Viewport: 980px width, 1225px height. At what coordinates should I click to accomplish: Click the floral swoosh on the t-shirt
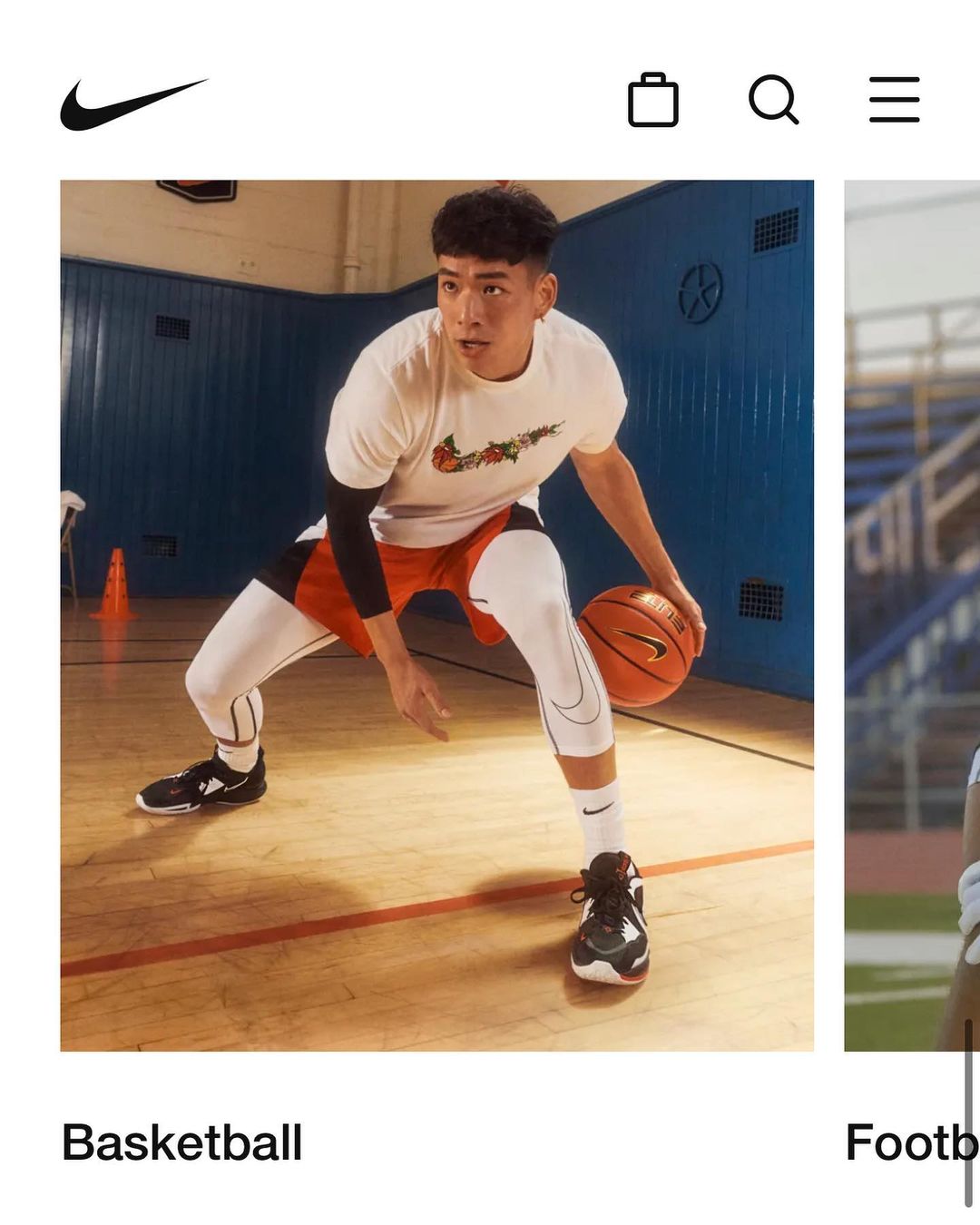click(496, 447)
